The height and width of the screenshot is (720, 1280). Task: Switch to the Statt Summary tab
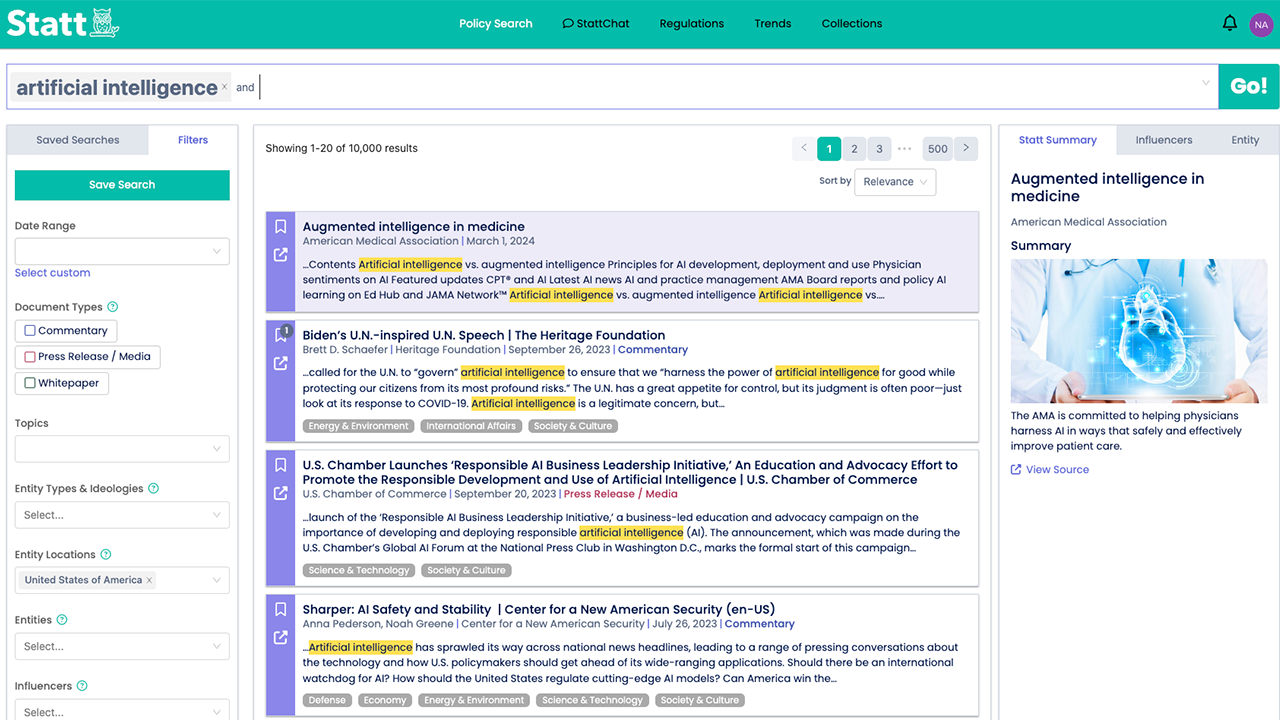pyautogui.click(x=1058, y=140)
